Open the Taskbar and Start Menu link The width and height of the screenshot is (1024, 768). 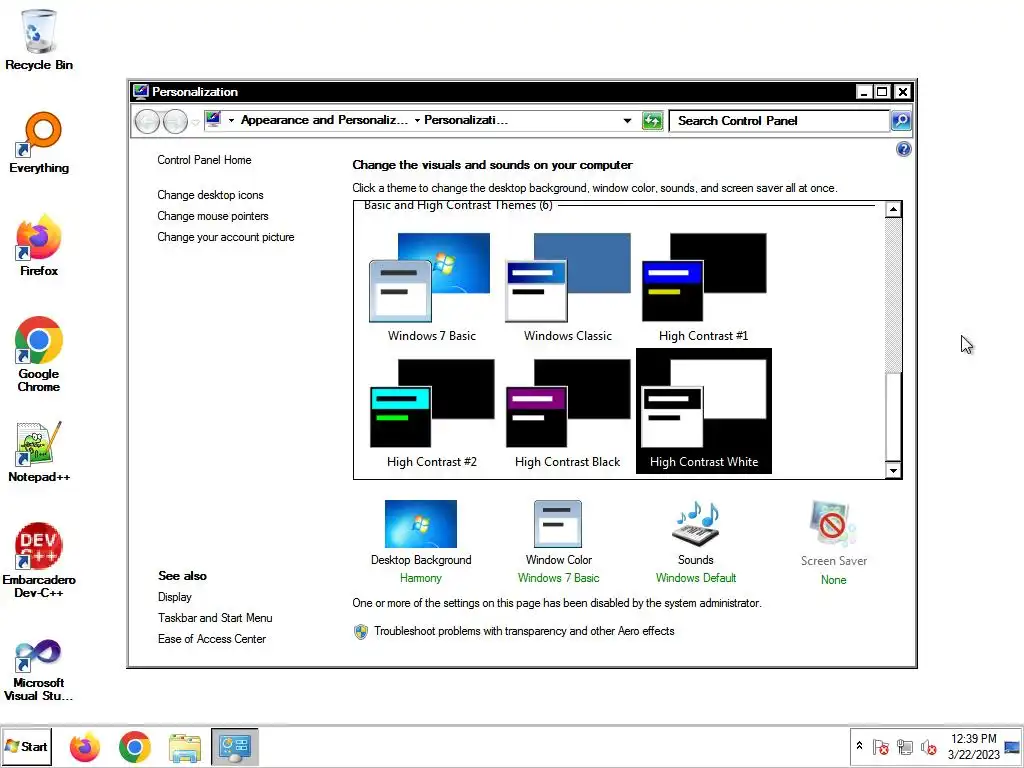click(x=215, y=618)
